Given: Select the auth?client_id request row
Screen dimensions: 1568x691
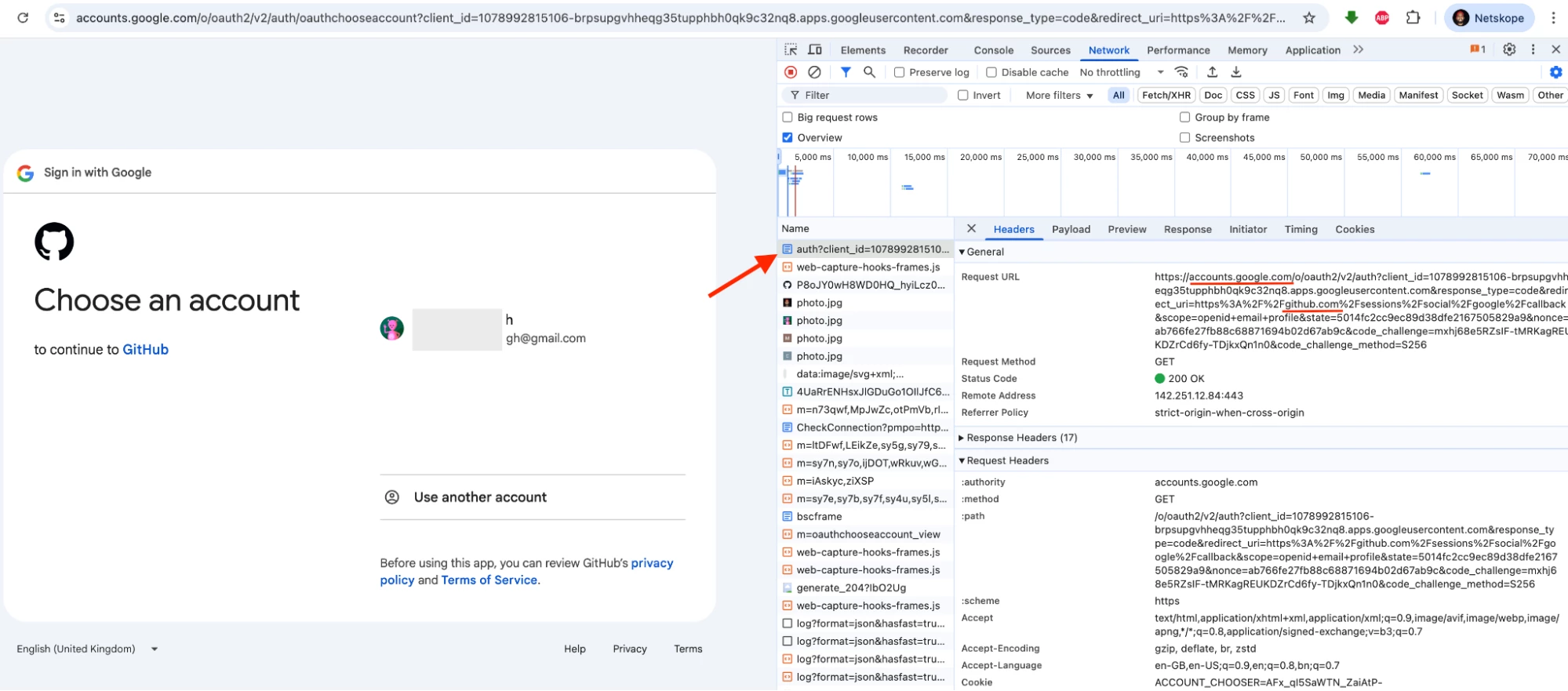Looking at the screenshot, I should [x=866, y=249].
